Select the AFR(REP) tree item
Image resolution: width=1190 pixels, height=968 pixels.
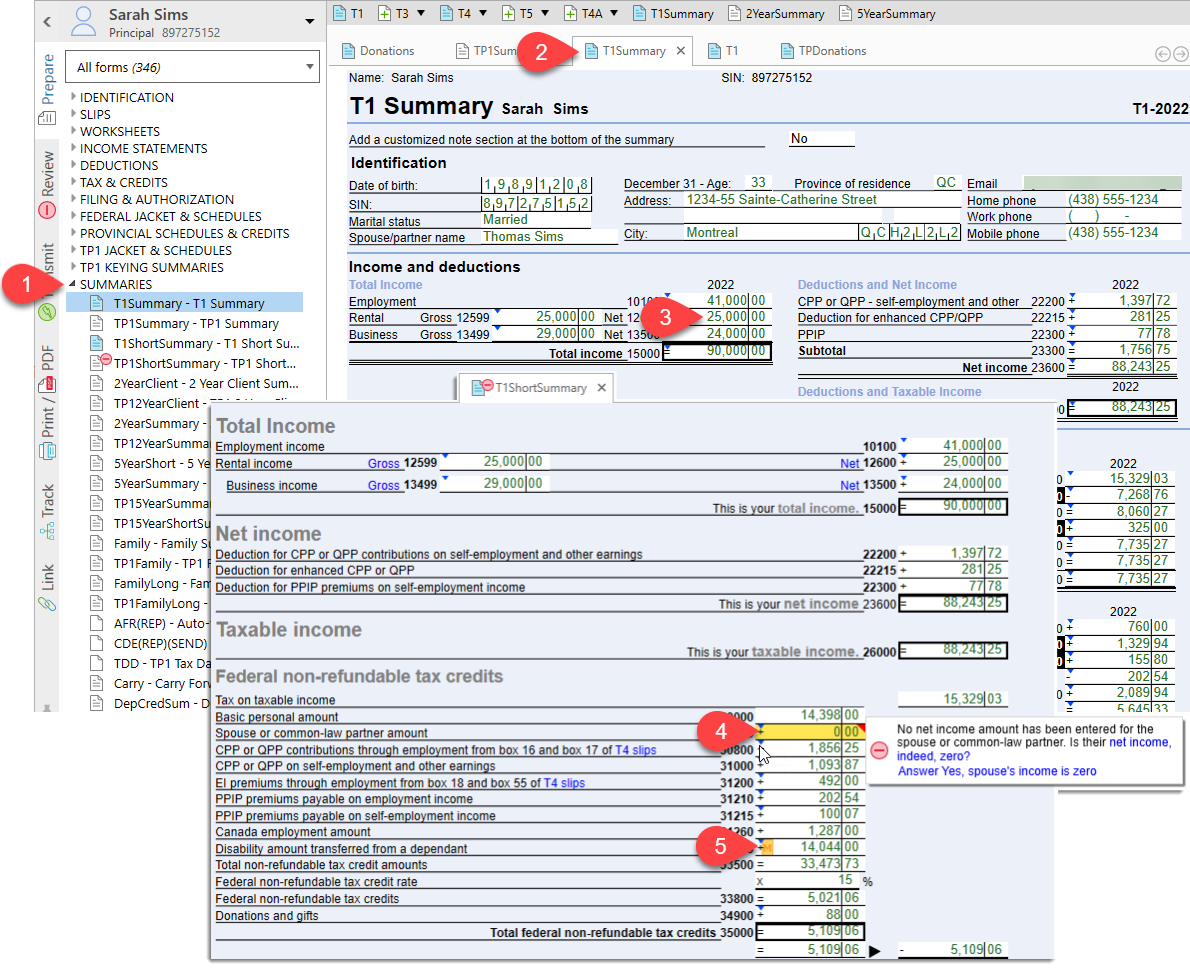(149, 623)
